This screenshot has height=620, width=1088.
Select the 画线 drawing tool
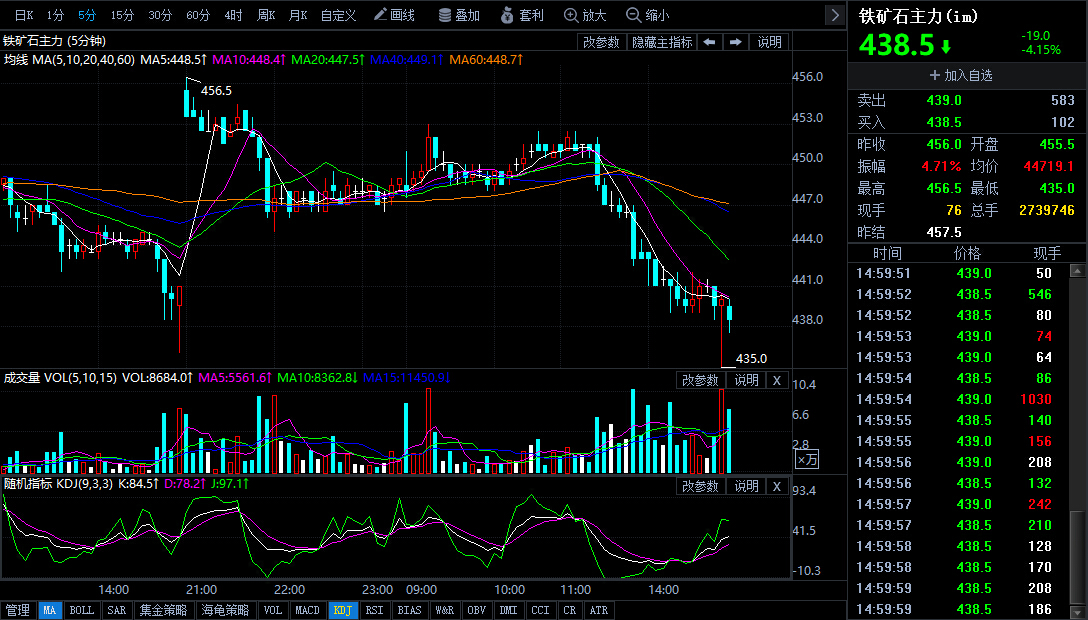click(x=394, y=15)
